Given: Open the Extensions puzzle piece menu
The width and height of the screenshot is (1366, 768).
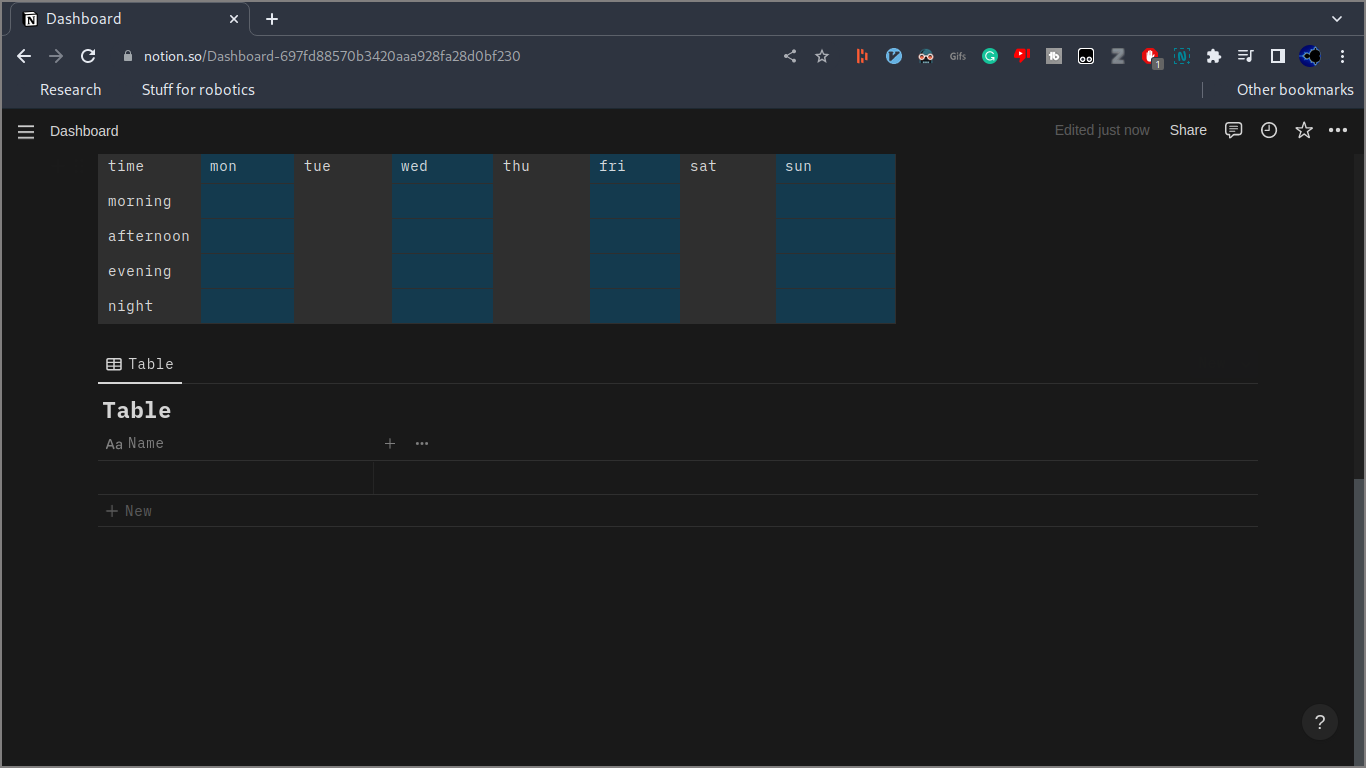Looking at the screenshot, I should 1214,56.
